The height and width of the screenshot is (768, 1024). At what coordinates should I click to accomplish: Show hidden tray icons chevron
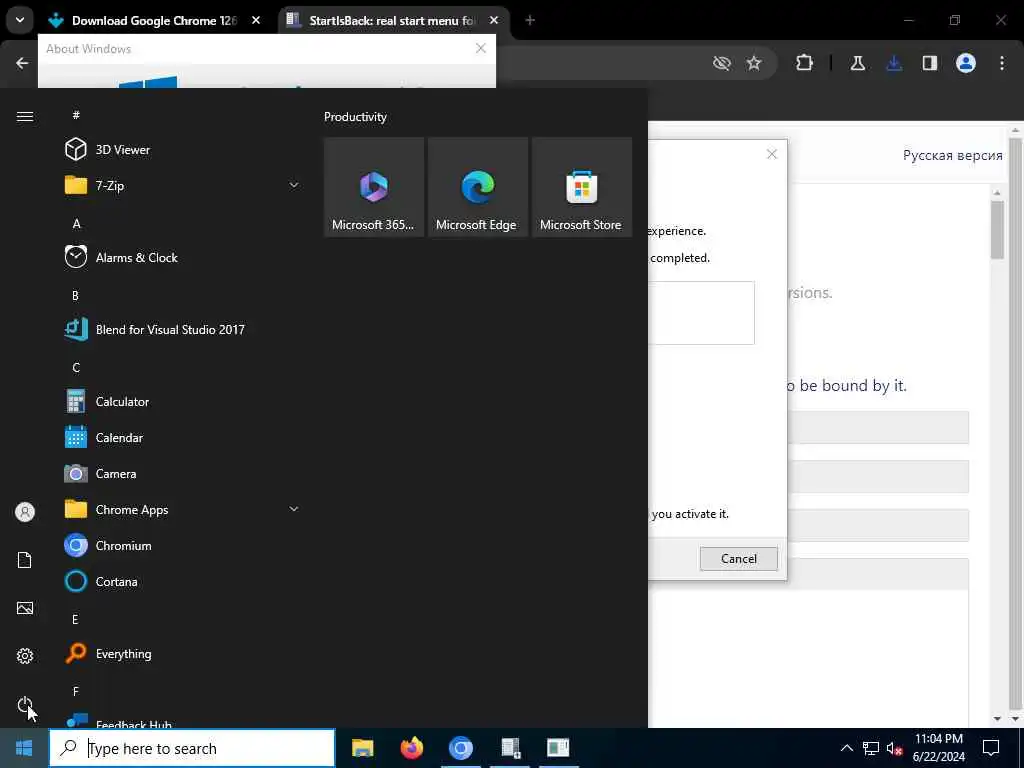click(846, 748)
